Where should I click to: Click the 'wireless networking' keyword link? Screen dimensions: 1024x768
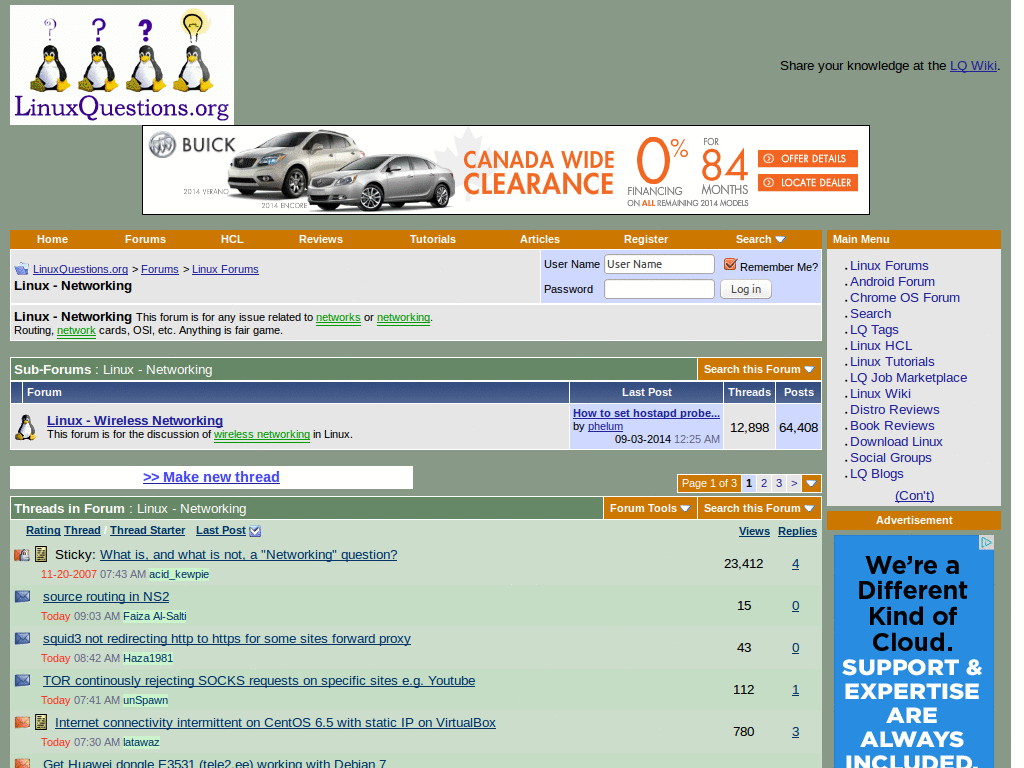click(262, 434)
